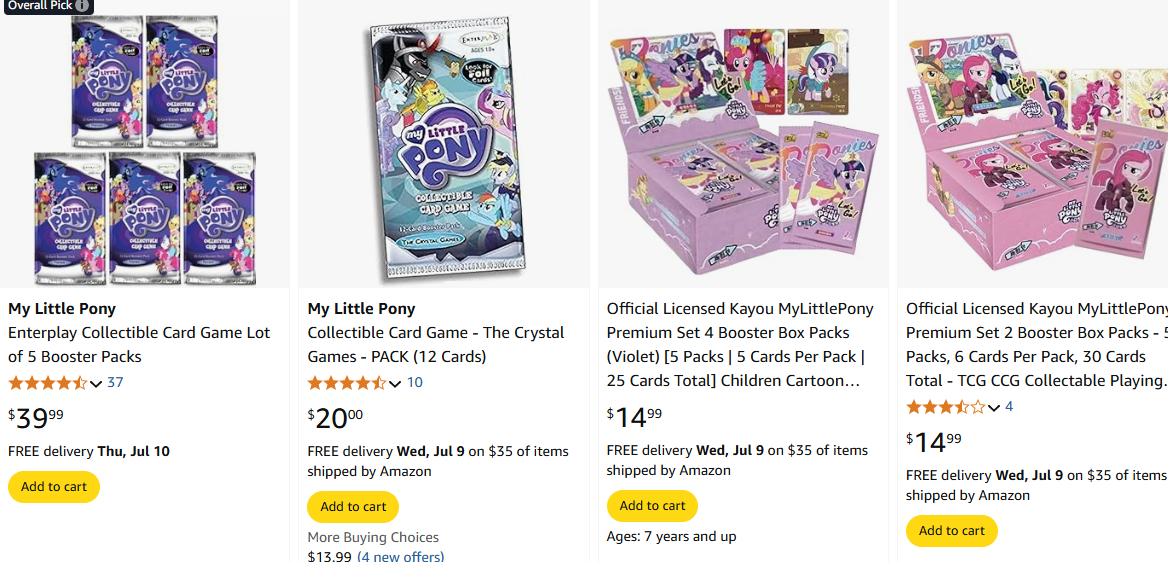Add the $39.99 booster lot to cart
Viewport: 1168px width, 562px height.
coord(54,487)
